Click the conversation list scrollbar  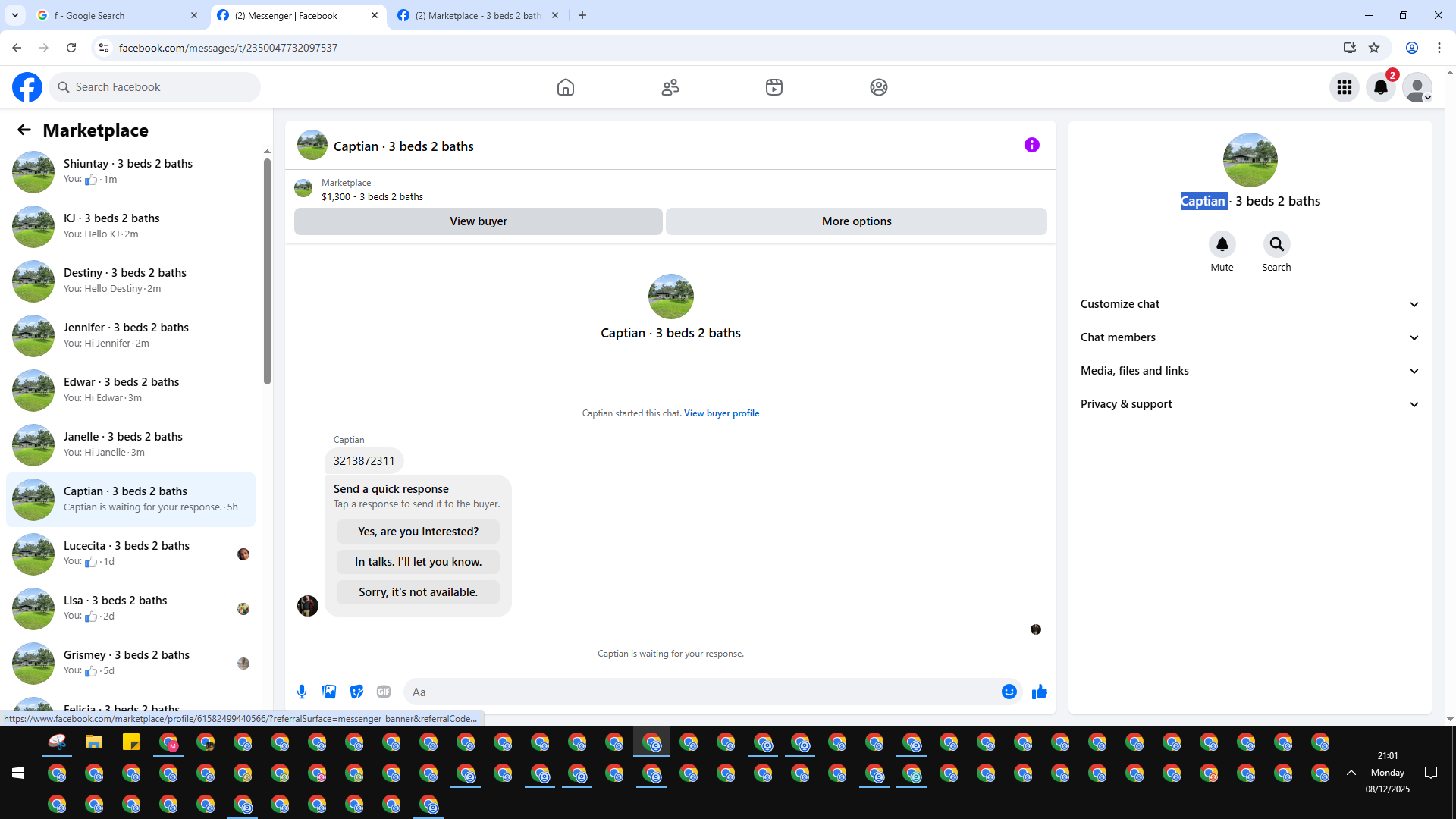(267, 271)
